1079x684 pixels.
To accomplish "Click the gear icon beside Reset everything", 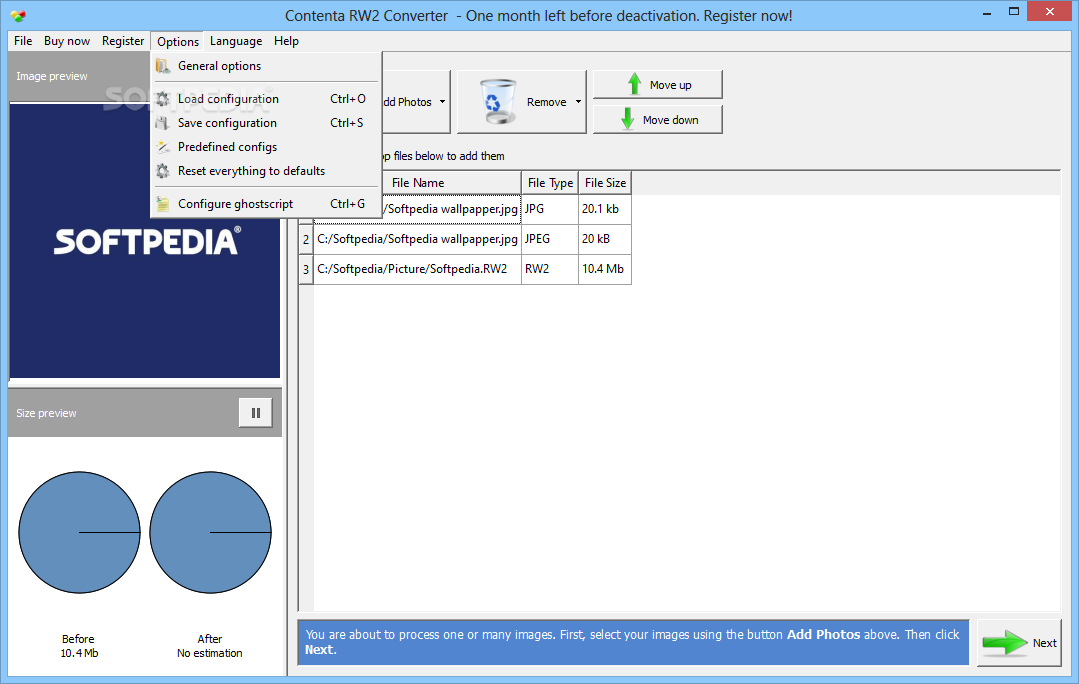I will pyautogui.click(x=162, y=171).
